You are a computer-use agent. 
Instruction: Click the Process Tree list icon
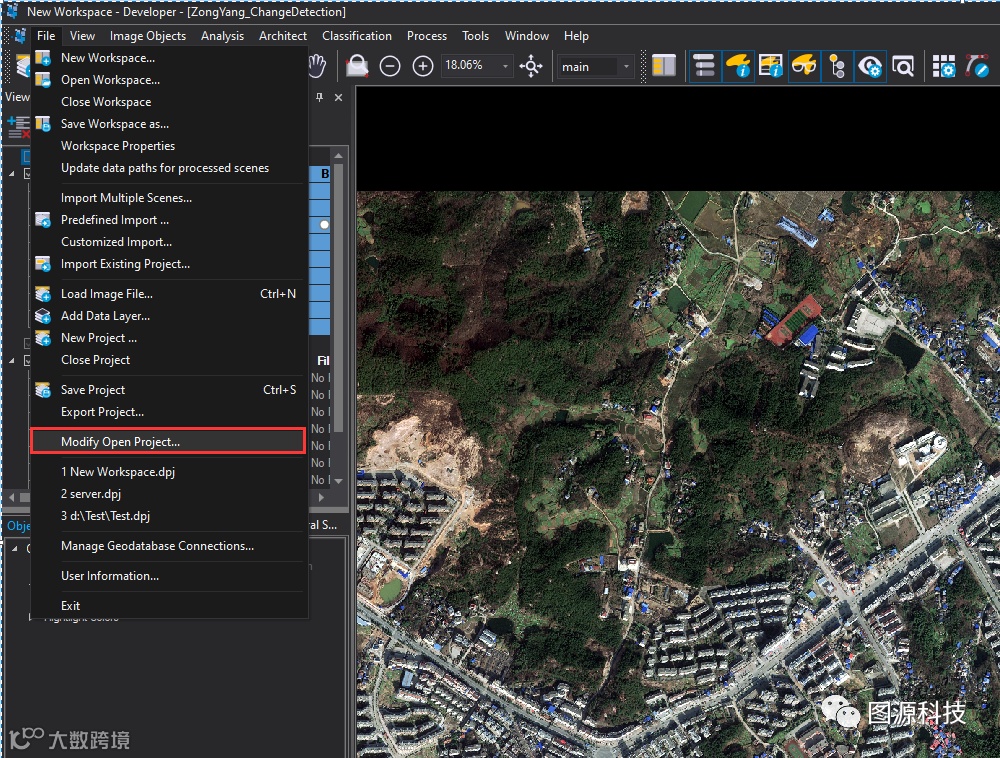pyautogui.click(x=705, y=66)
